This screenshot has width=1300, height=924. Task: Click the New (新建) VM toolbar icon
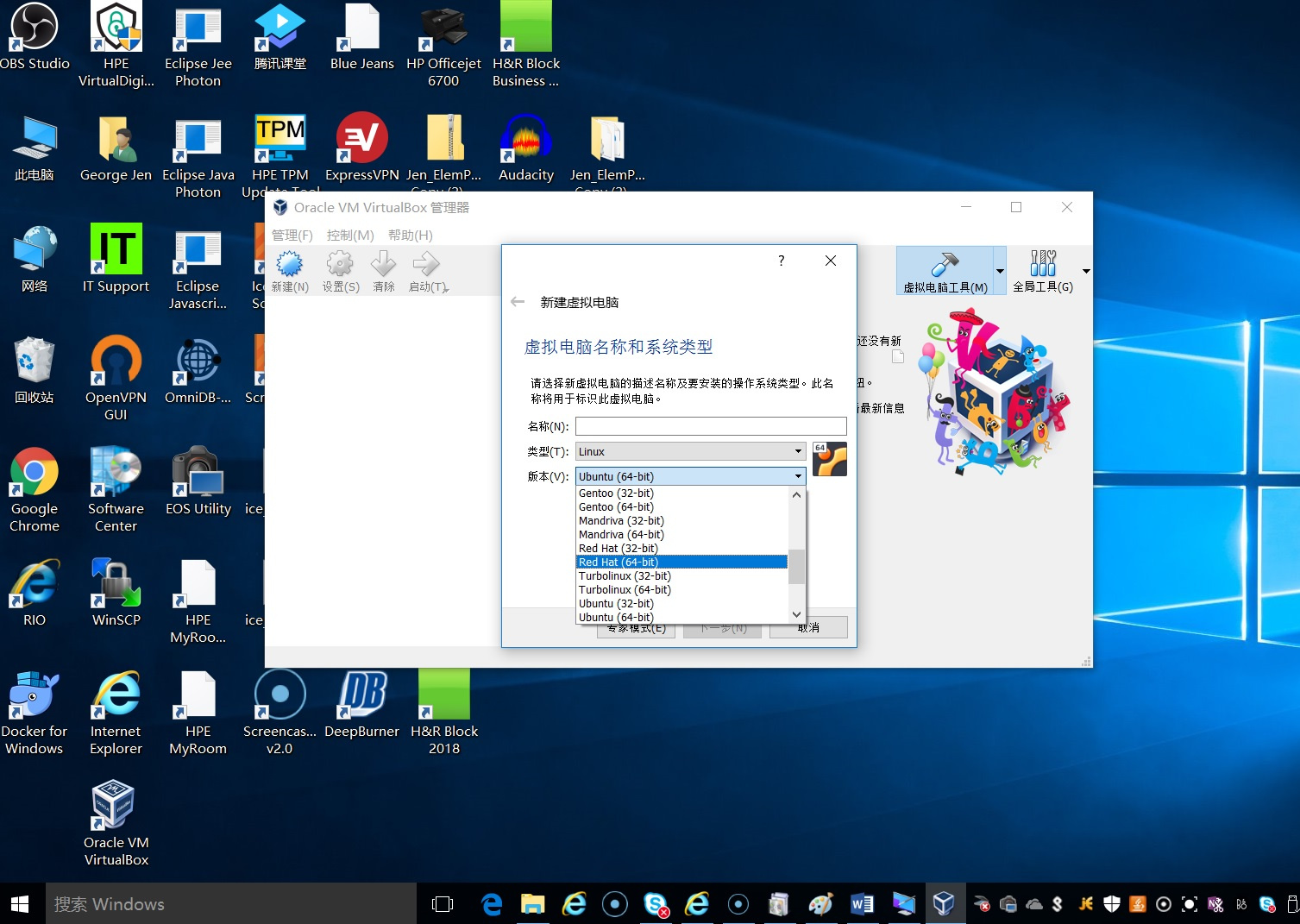coord(290,272)
